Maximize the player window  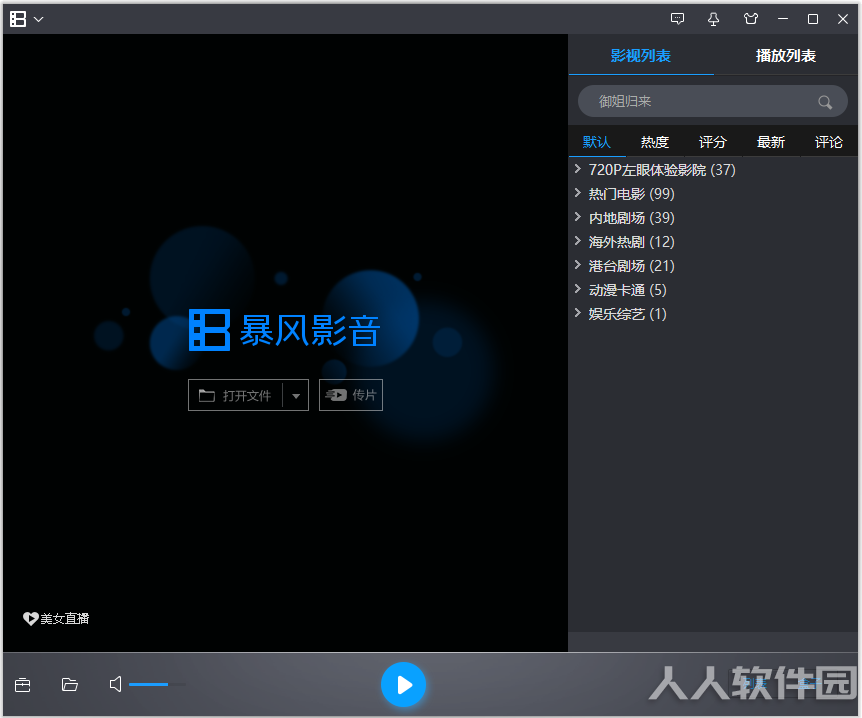click(x=813, y=19)
